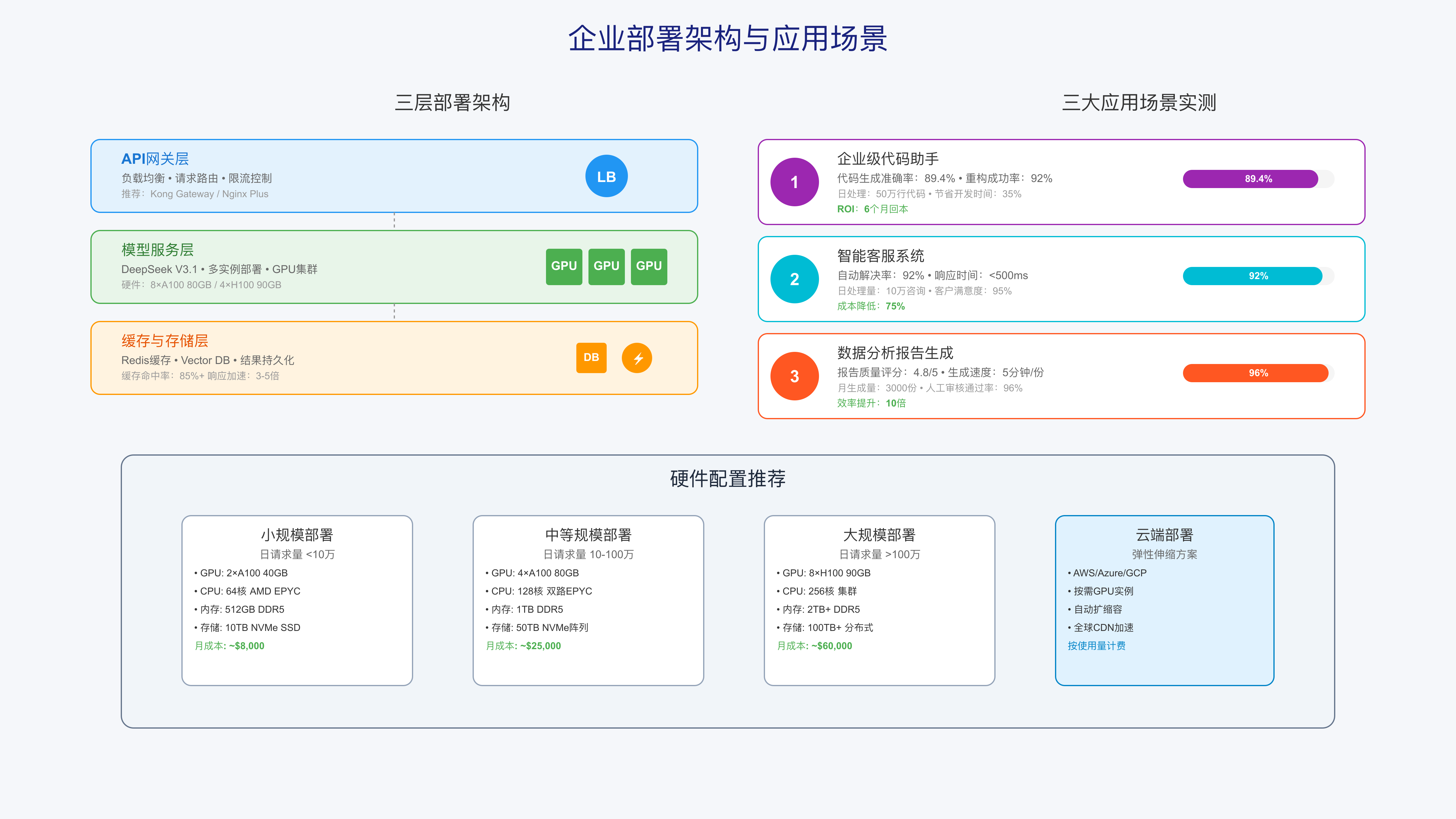The width and height of the screenshot is (1456, 819).
Task: Click the purple 89.4% progress bar
Action: click(x=1258, y=179)
